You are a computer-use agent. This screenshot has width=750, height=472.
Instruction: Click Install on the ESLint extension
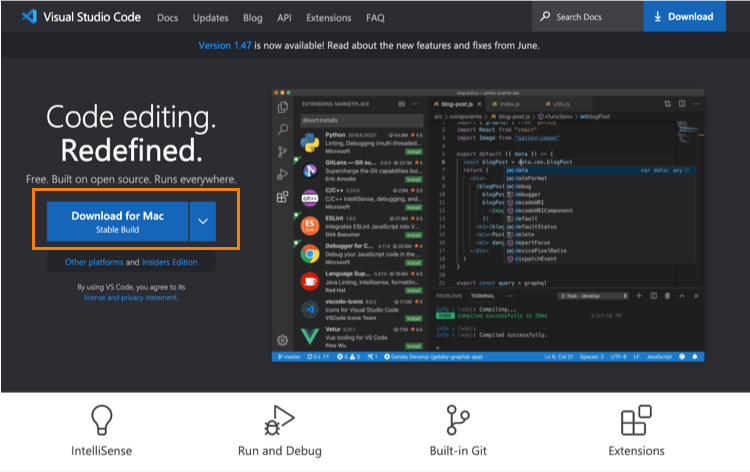[x=414, y=235]
